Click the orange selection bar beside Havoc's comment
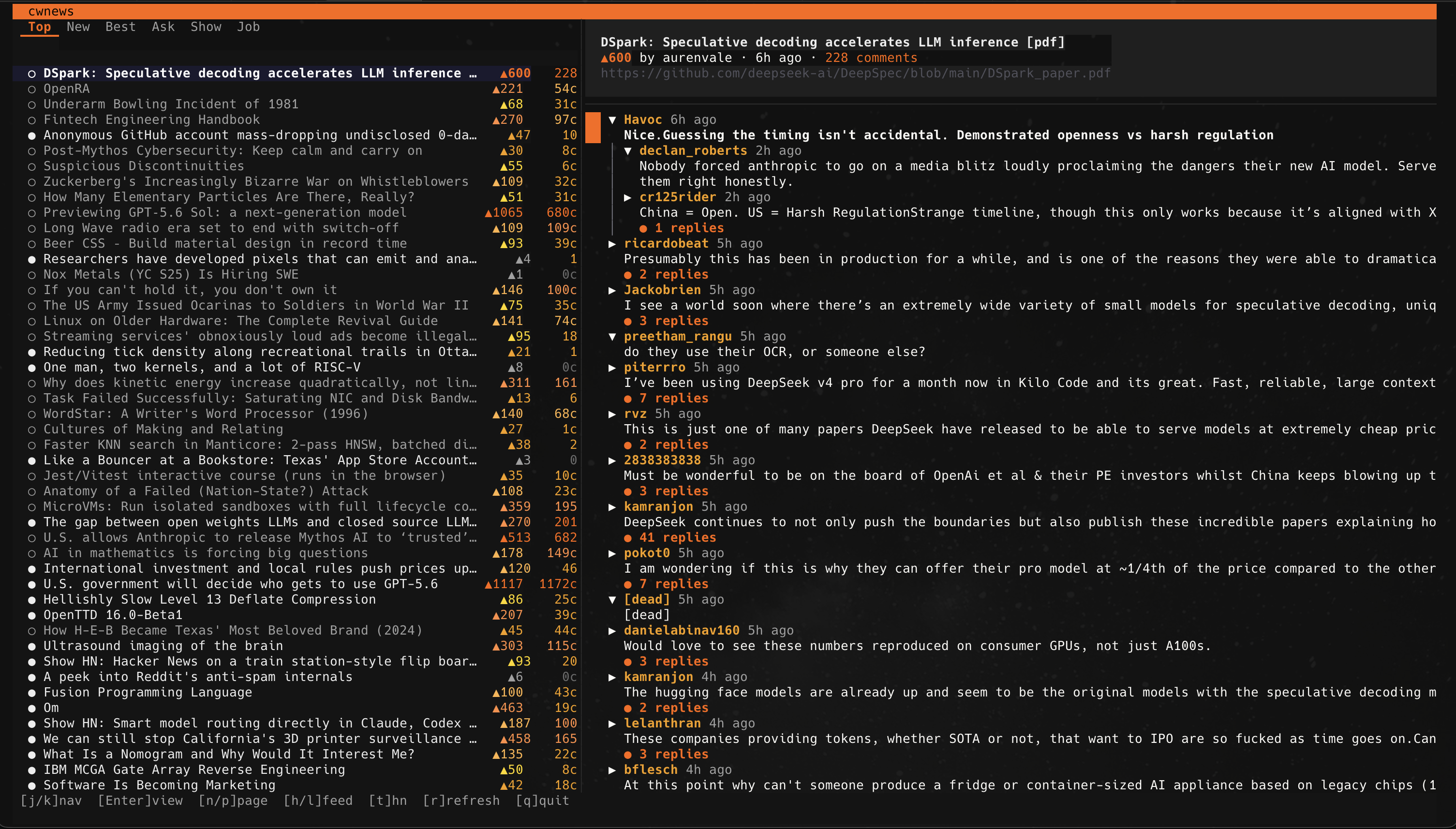This screenshot has width=1456, height=829. coord(593,128)
